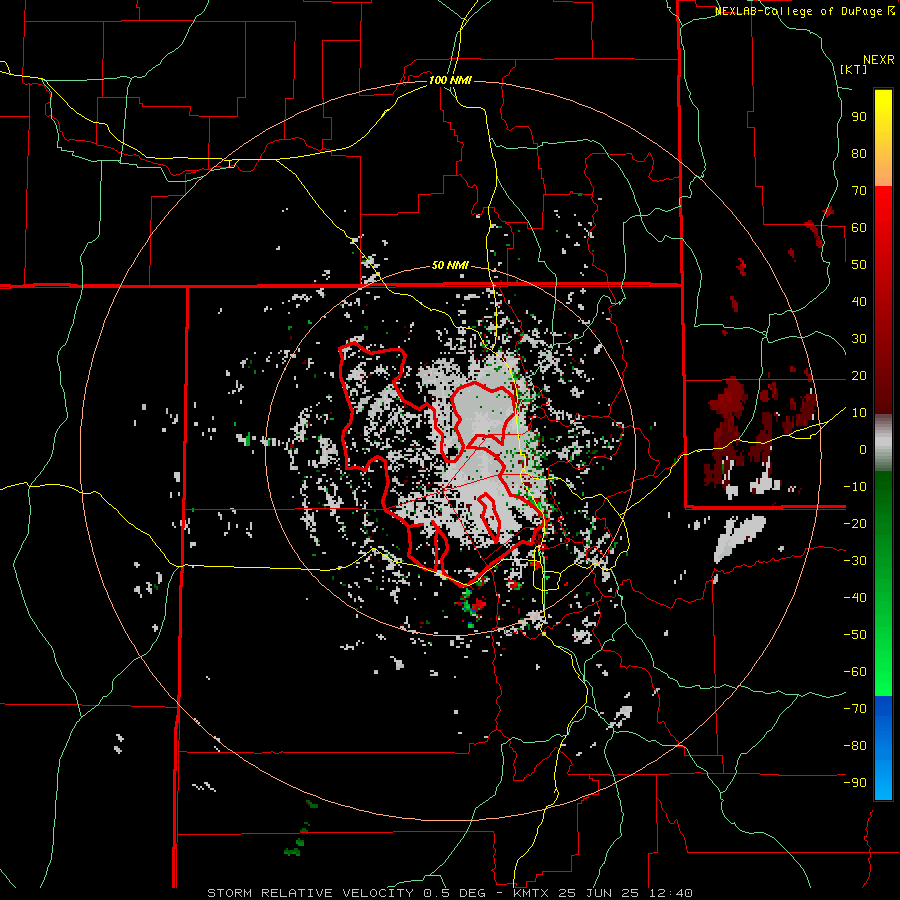The height and width of the screenshot is (900, 900).
Task: Click the -20 value on velocity scale
Action: [x=855, y=523]
